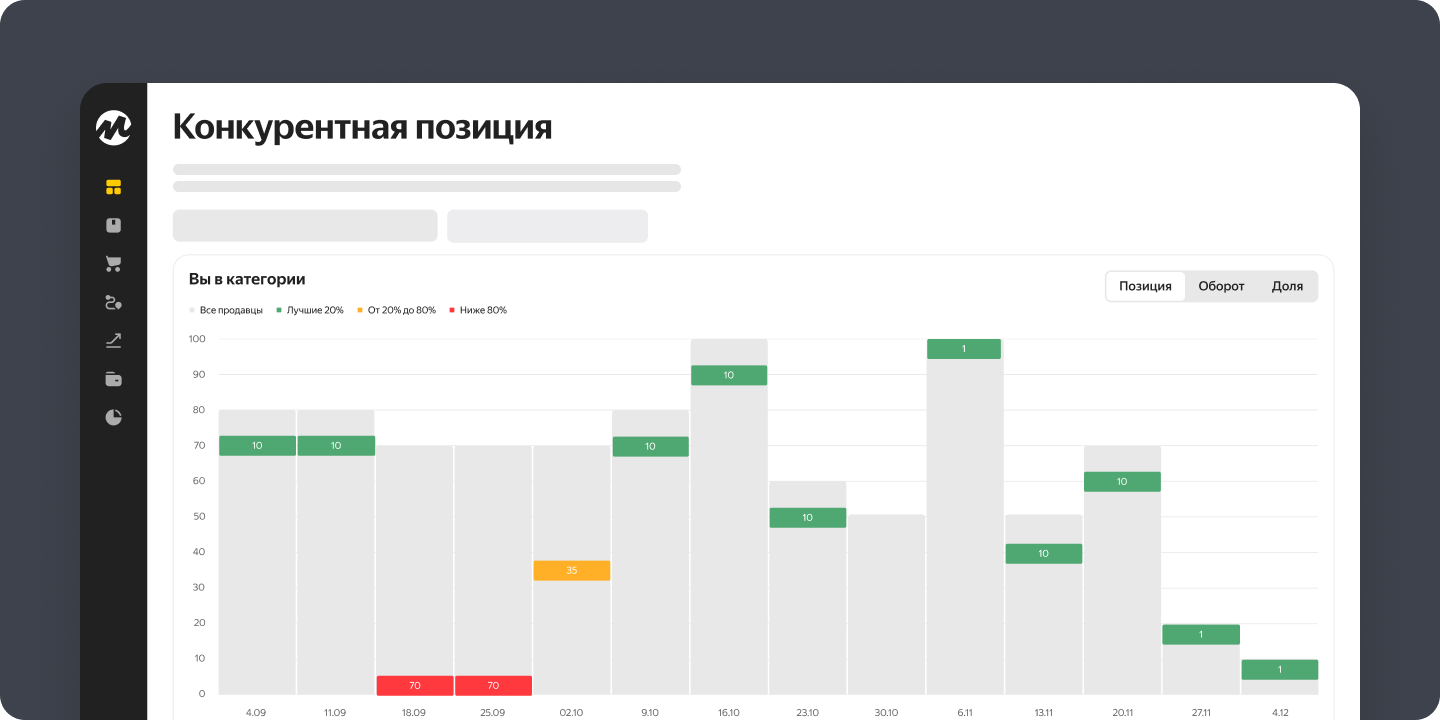Screen dimensions: 1440x720
Task: Switch to the "Позиция" tab
Action: tap(1145, 286)
